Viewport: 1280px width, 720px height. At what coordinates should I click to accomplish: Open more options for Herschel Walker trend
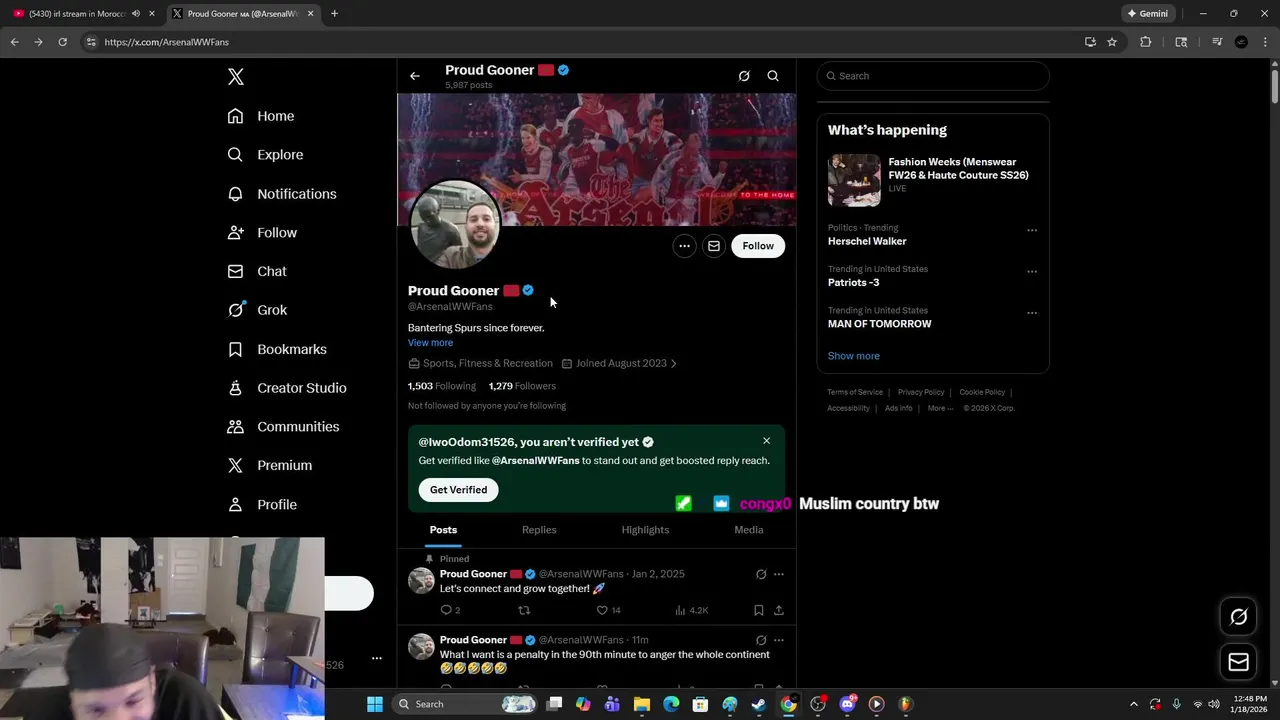coord(1032,230)
